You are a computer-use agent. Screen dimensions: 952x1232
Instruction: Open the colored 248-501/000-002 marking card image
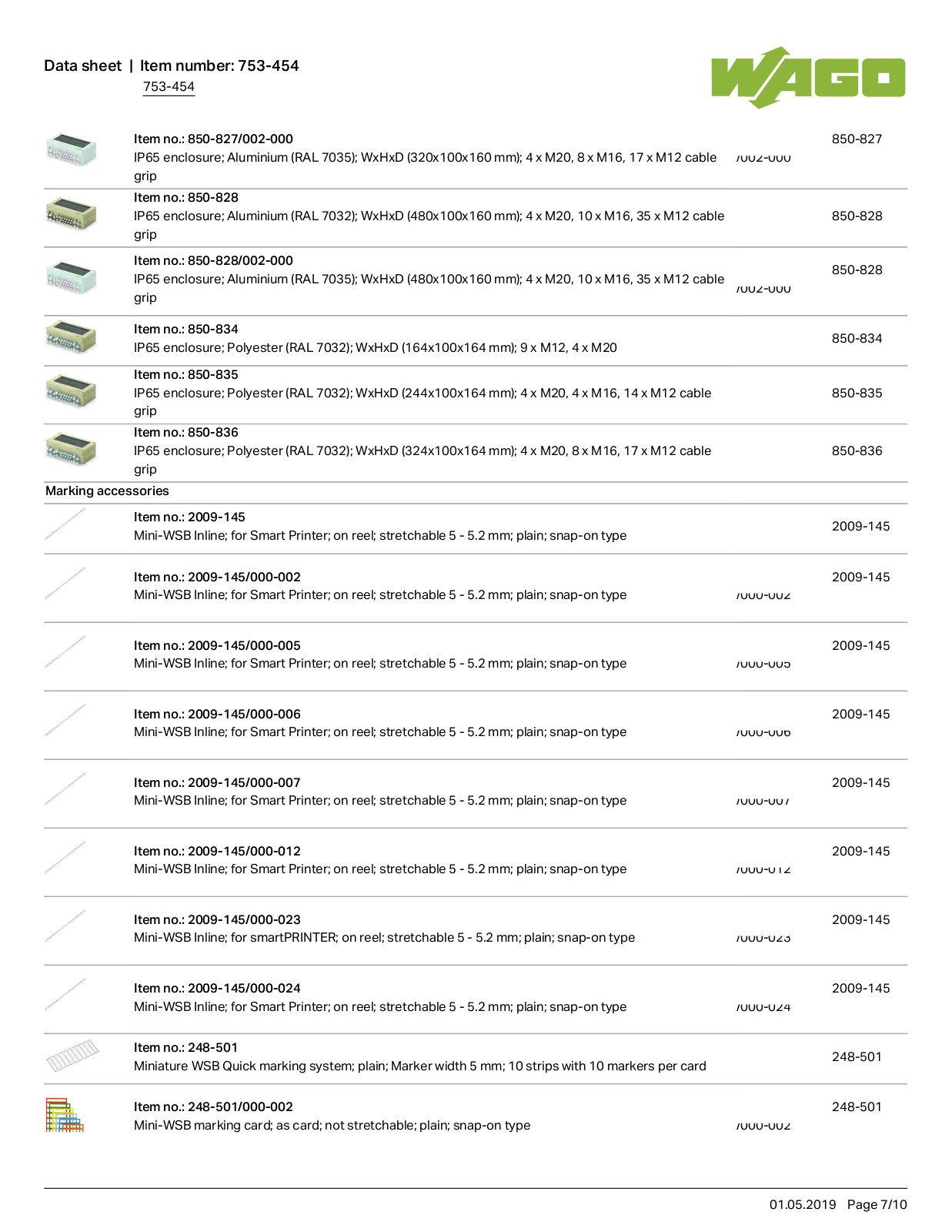[65, 1115]
